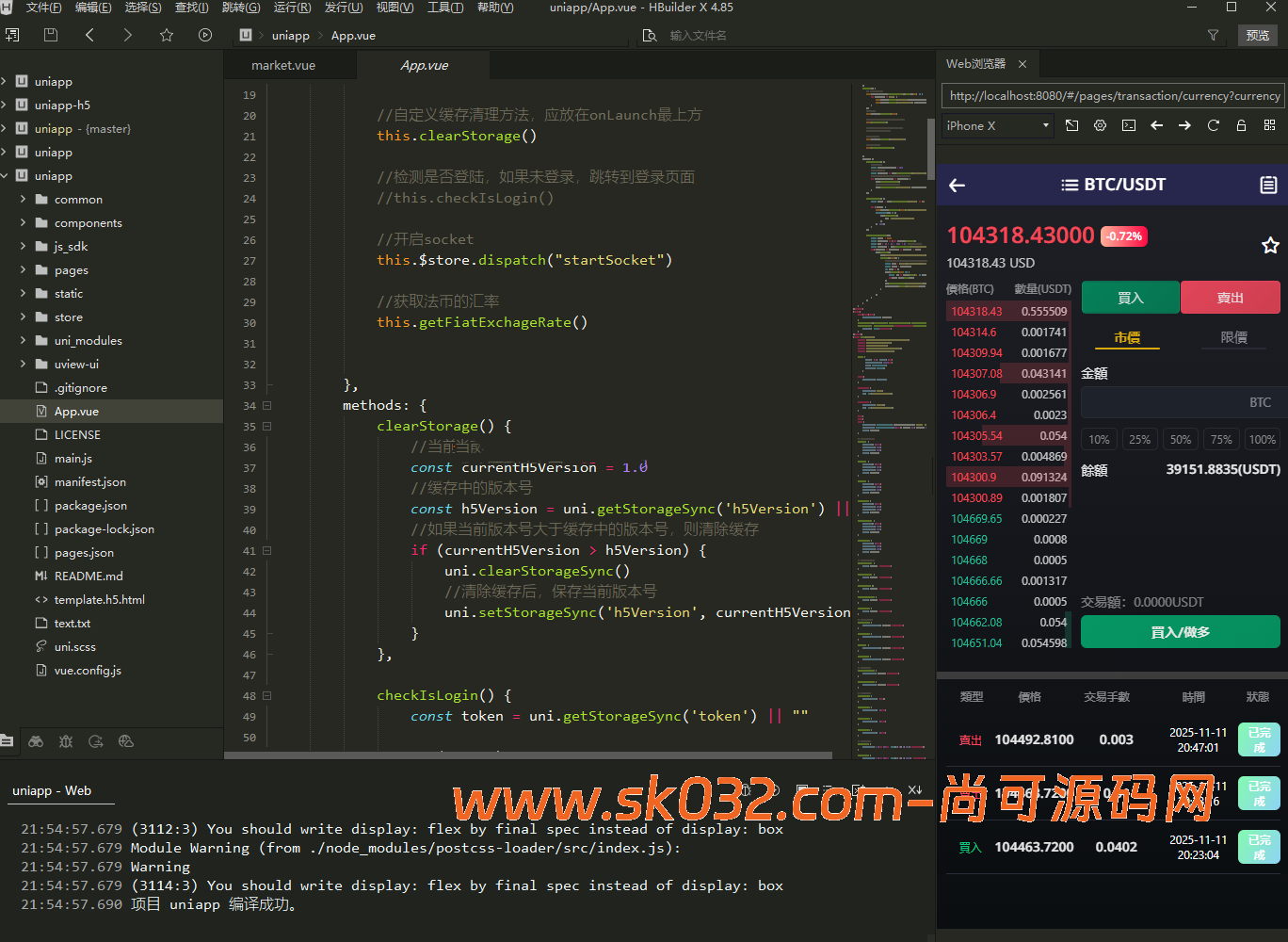Click the Run play icon in toolbar

(205, 35)
